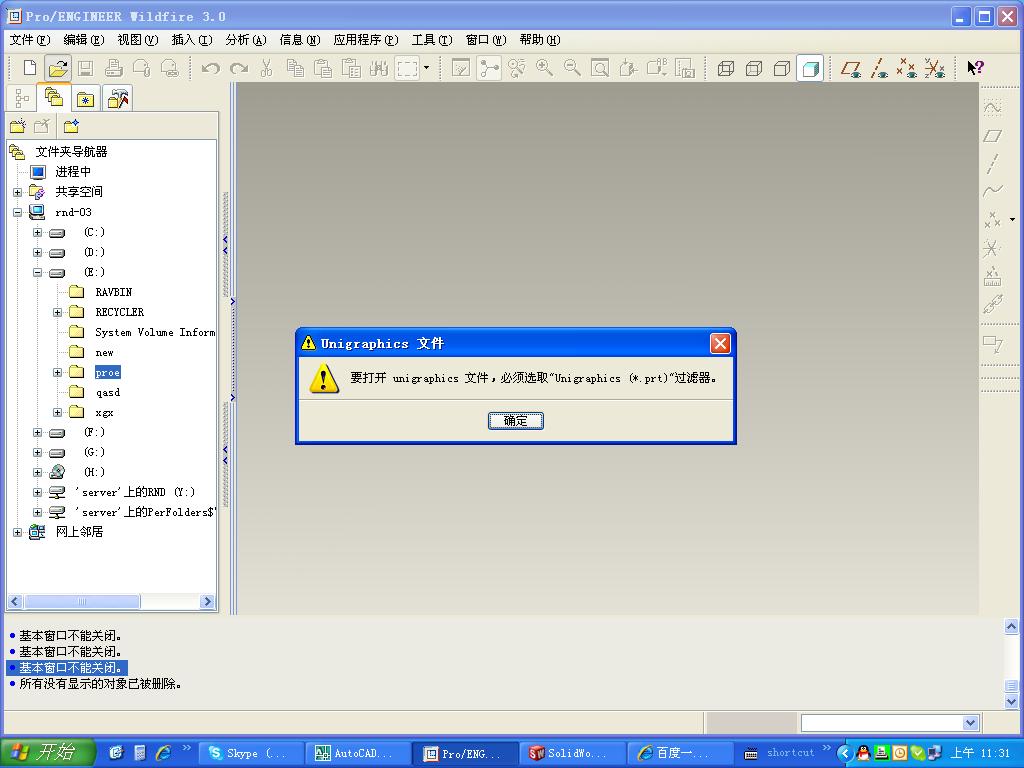
Task: Open the 文件(F) menu
Action: click(30, 40)
